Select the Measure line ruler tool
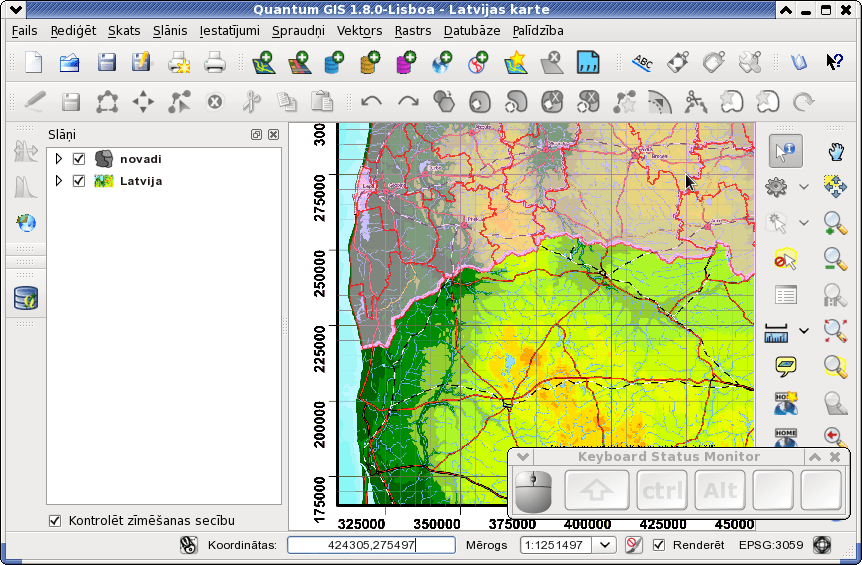Screen dimensions: 862x565 point(776,332)
